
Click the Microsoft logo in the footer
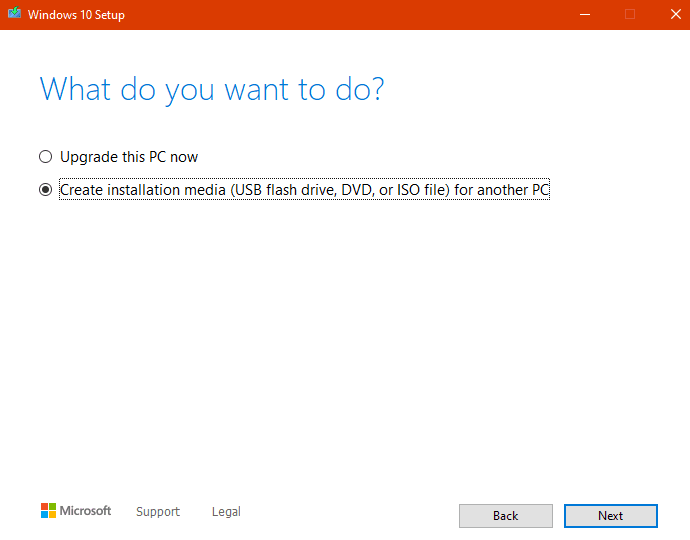pyautogui.click(x=76, y=511)
